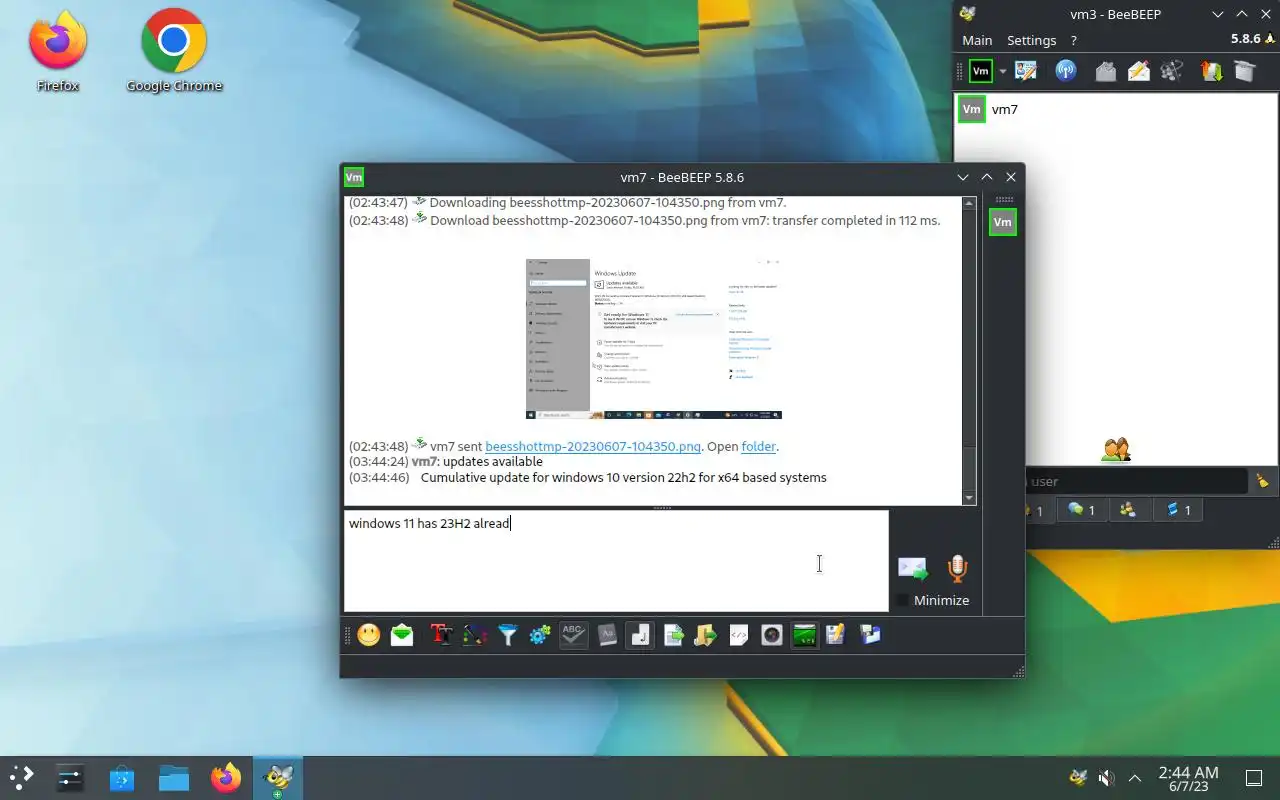Image resolution: width=1280 pixels, height=800 pixels.
Task: Open the folder link in chat
Action: click(x=759, y=446)
